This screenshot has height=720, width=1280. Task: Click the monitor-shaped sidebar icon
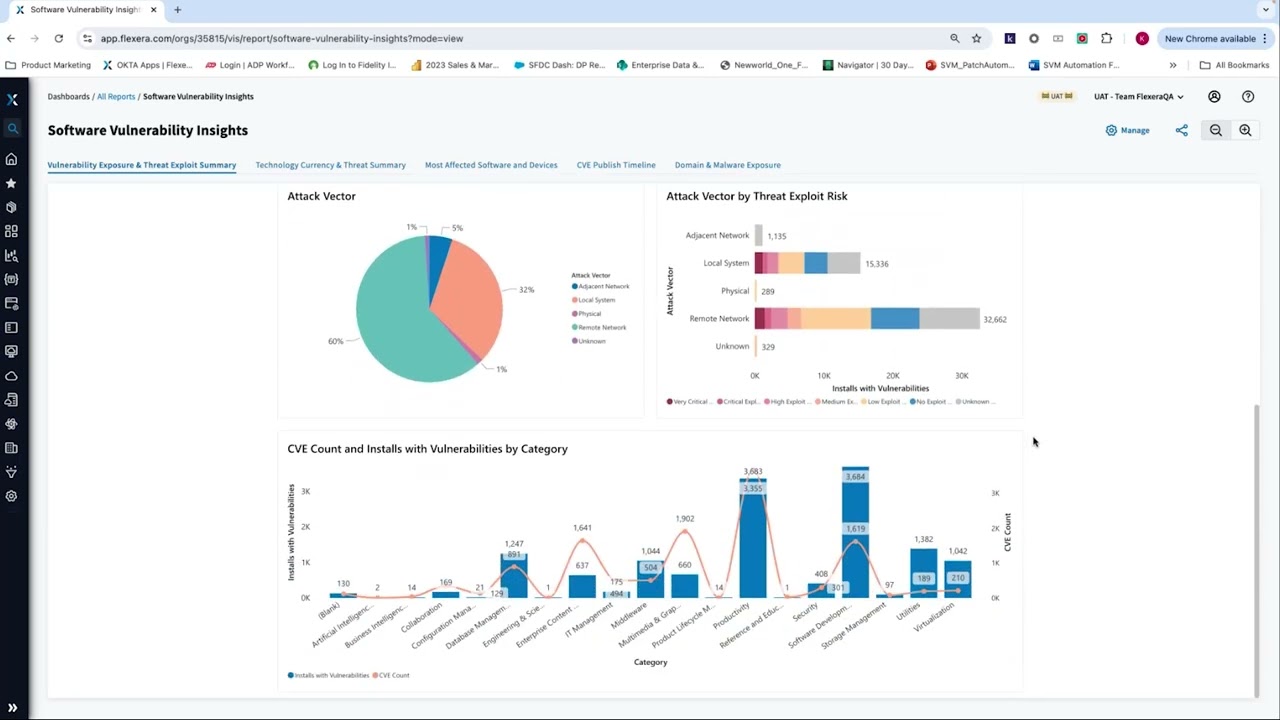[x=12, y=351]
